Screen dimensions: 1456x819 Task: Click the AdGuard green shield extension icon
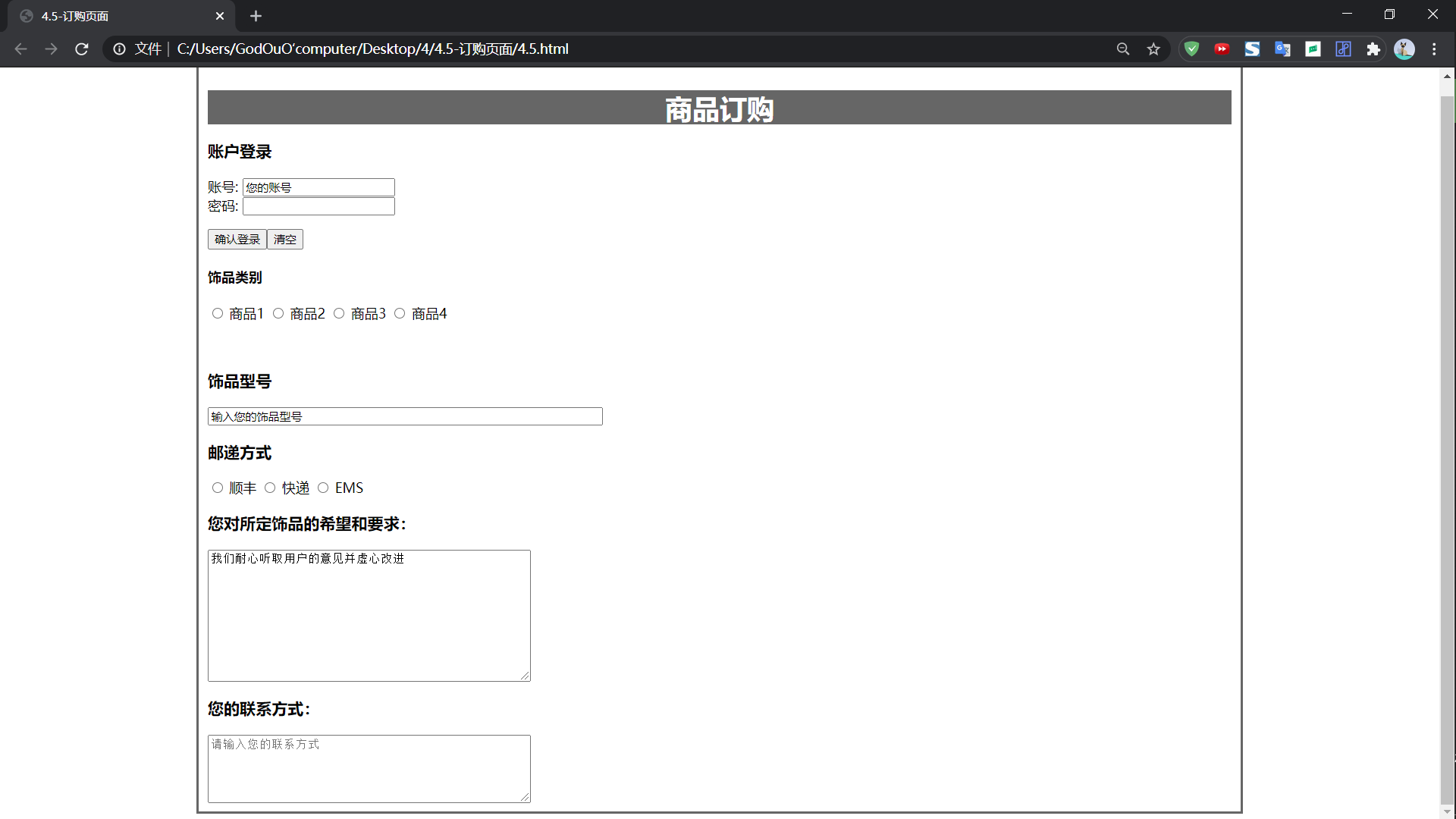click(1191, 49)
